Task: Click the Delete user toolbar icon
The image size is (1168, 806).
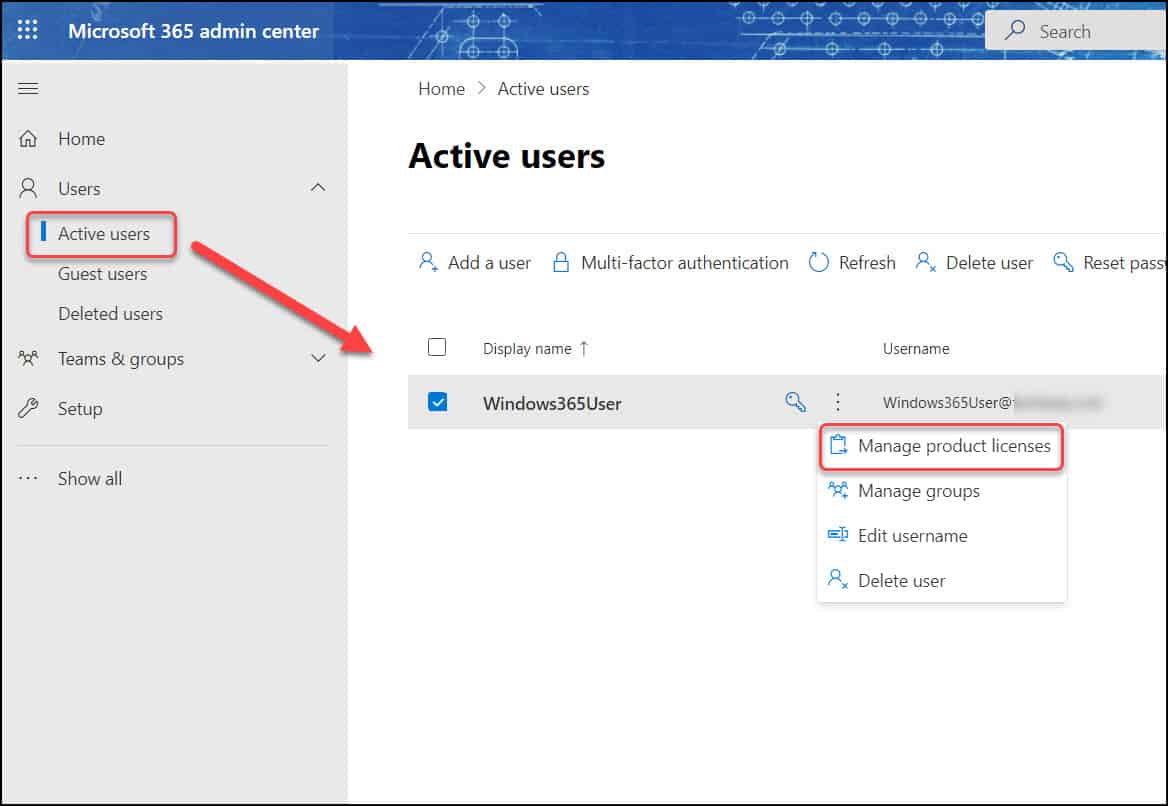Action: coord(925,262)
